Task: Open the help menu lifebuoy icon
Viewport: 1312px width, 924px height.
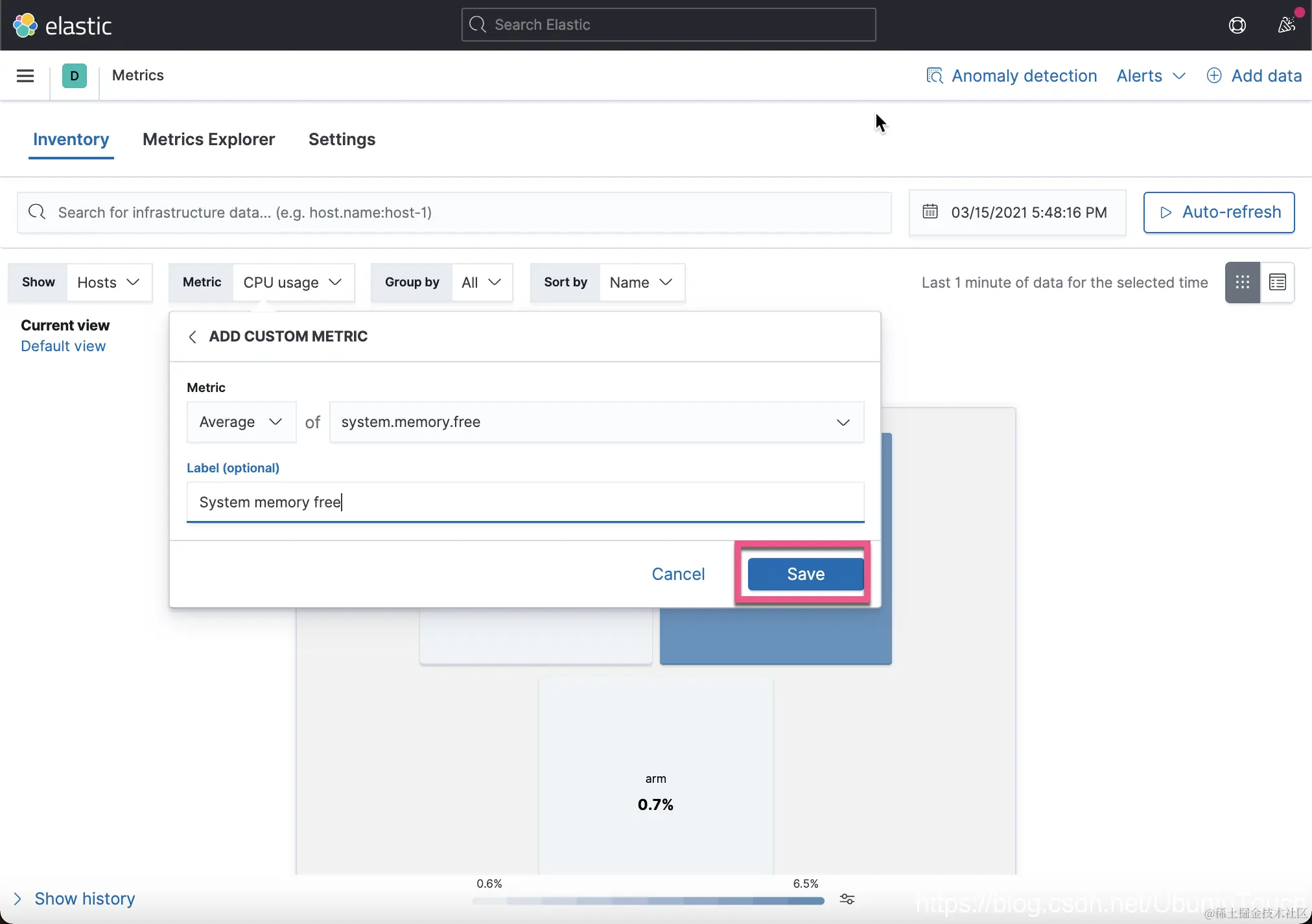Action: click(x=1237, y=25)
